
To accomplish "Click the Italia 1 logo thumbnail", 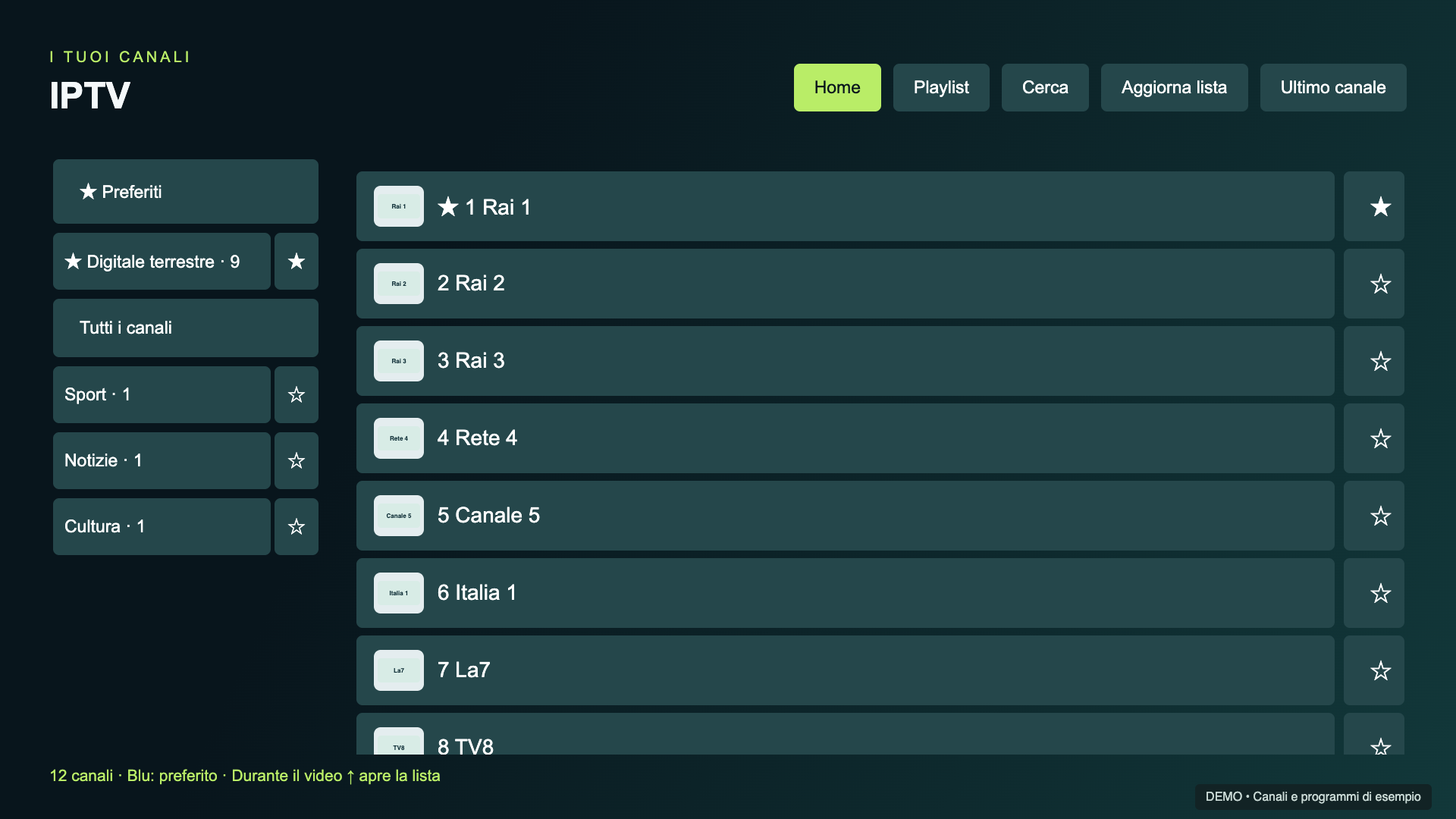I will point(399,593).
